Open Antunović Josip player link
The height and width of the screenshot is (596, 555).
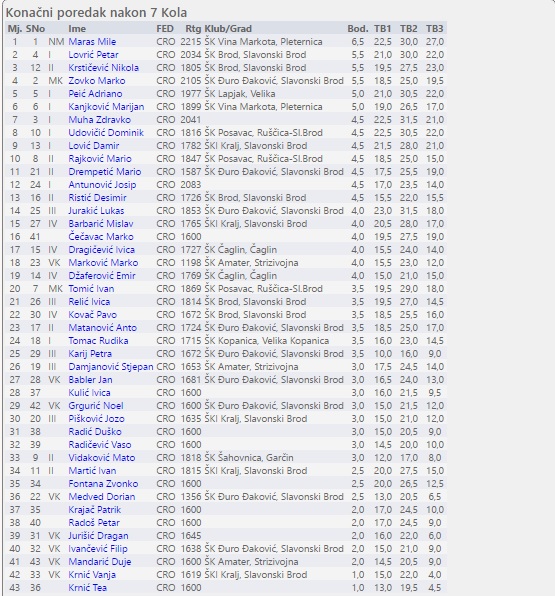click(x=102, y=185)
